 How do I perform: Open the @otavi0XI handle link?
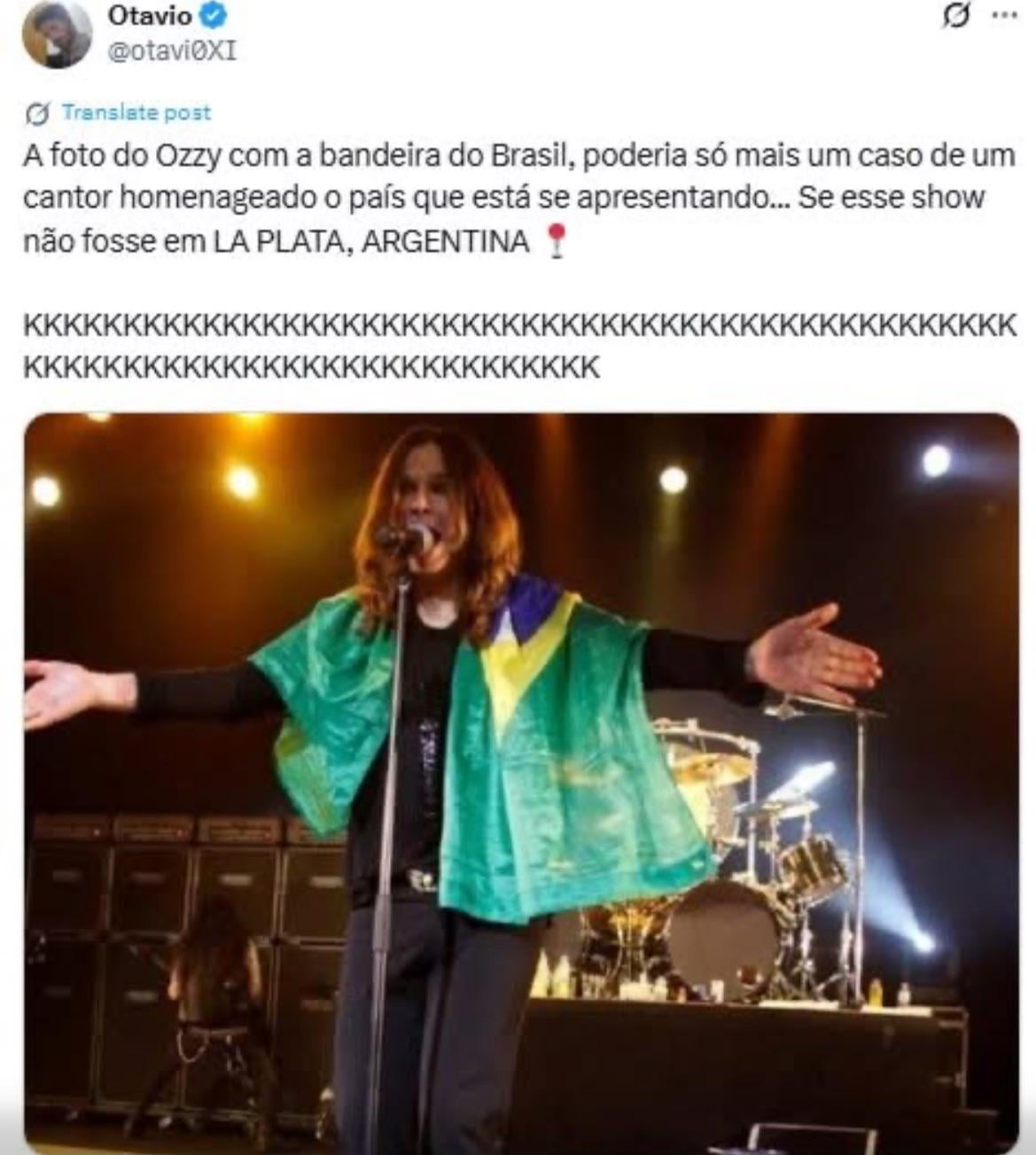172,51
